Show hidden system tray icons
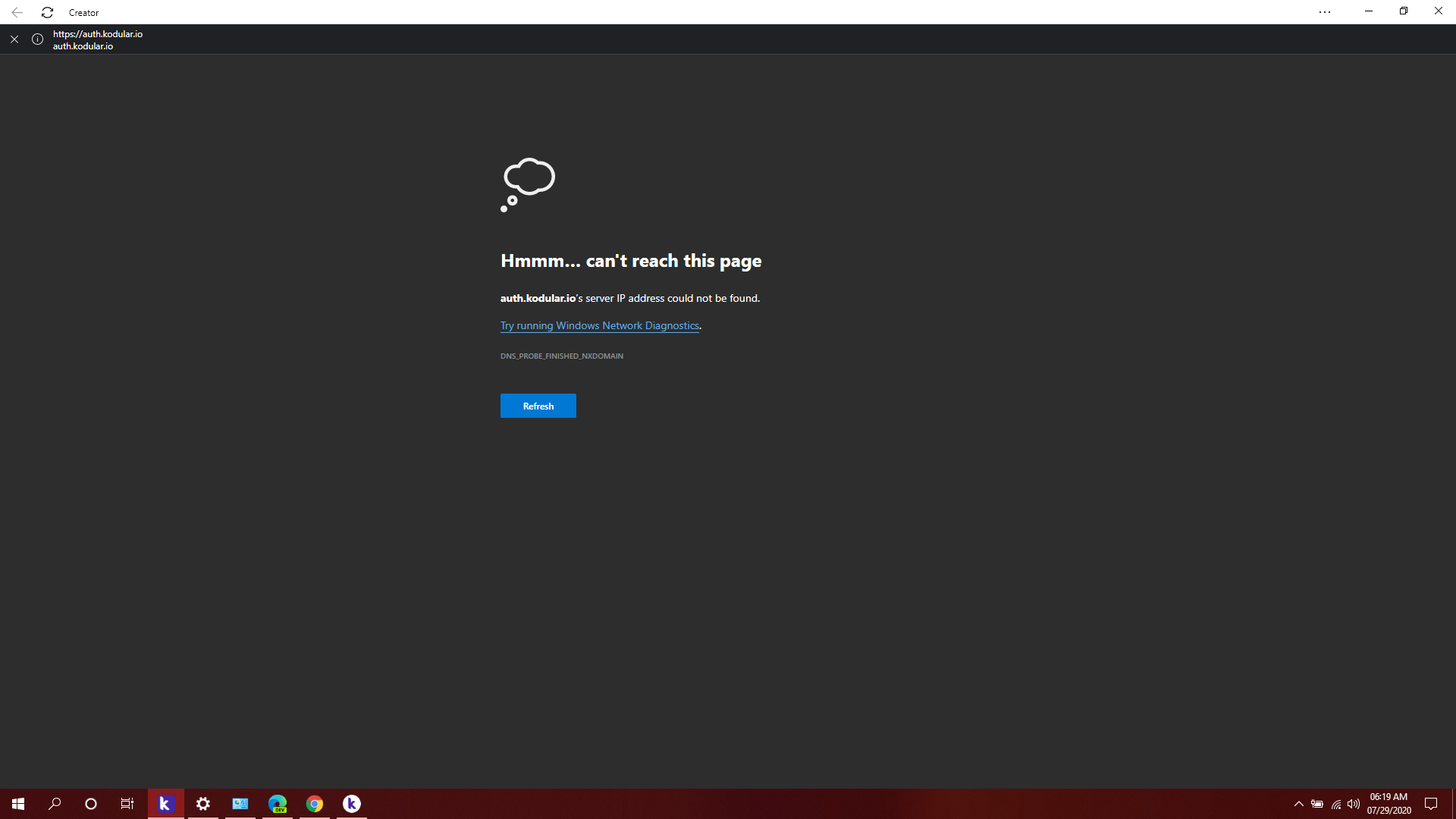 pyautogui.click(x=1299, y=804)
